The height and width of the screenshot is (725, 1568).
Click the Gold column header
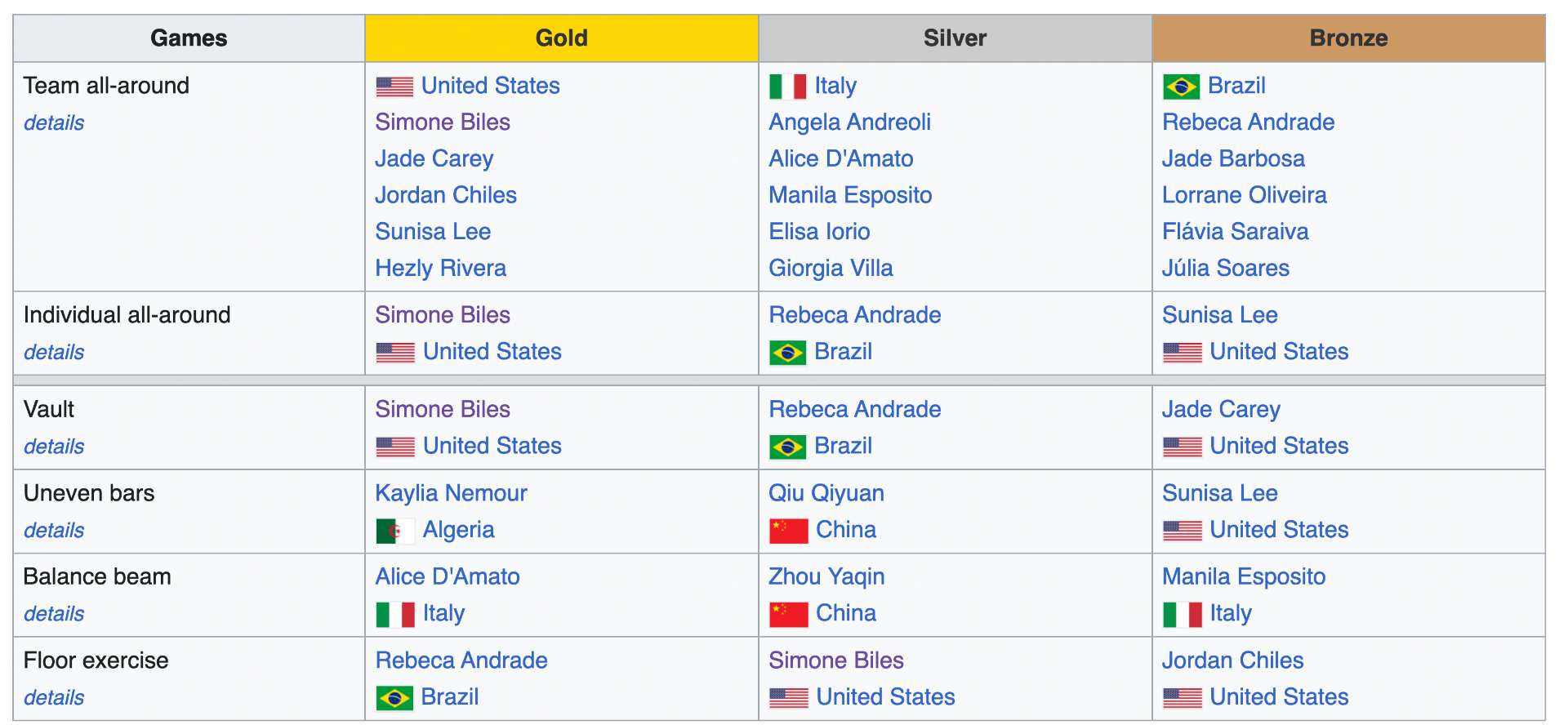tap(562, 38)
